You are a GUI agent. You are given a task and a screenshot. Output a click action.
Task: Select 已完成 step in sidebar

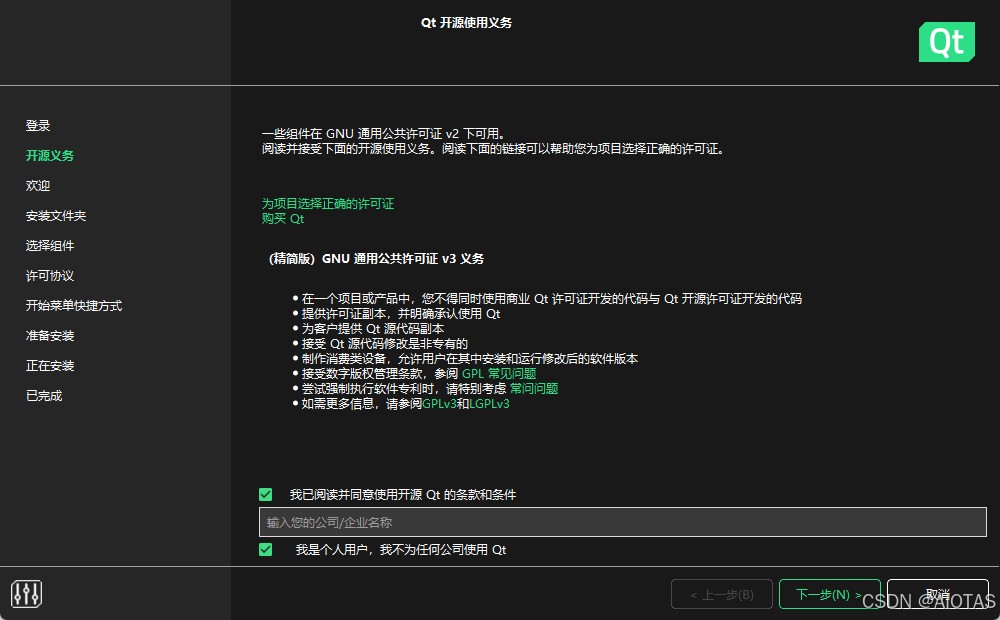tap(44, 395)
